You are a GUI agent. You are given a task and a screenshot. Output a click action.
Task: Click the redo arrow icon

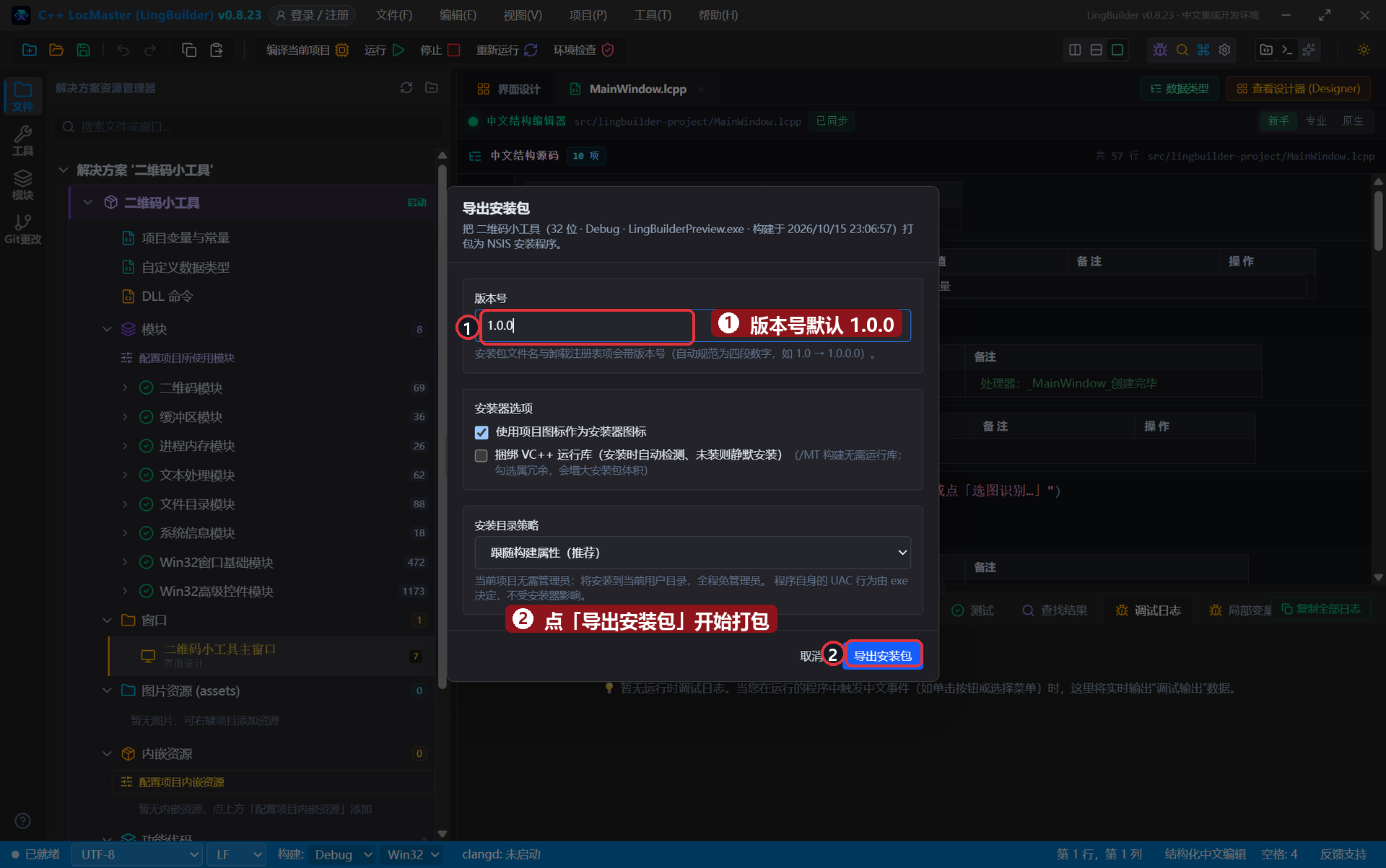pyautogui.click(x=150, y=50)
